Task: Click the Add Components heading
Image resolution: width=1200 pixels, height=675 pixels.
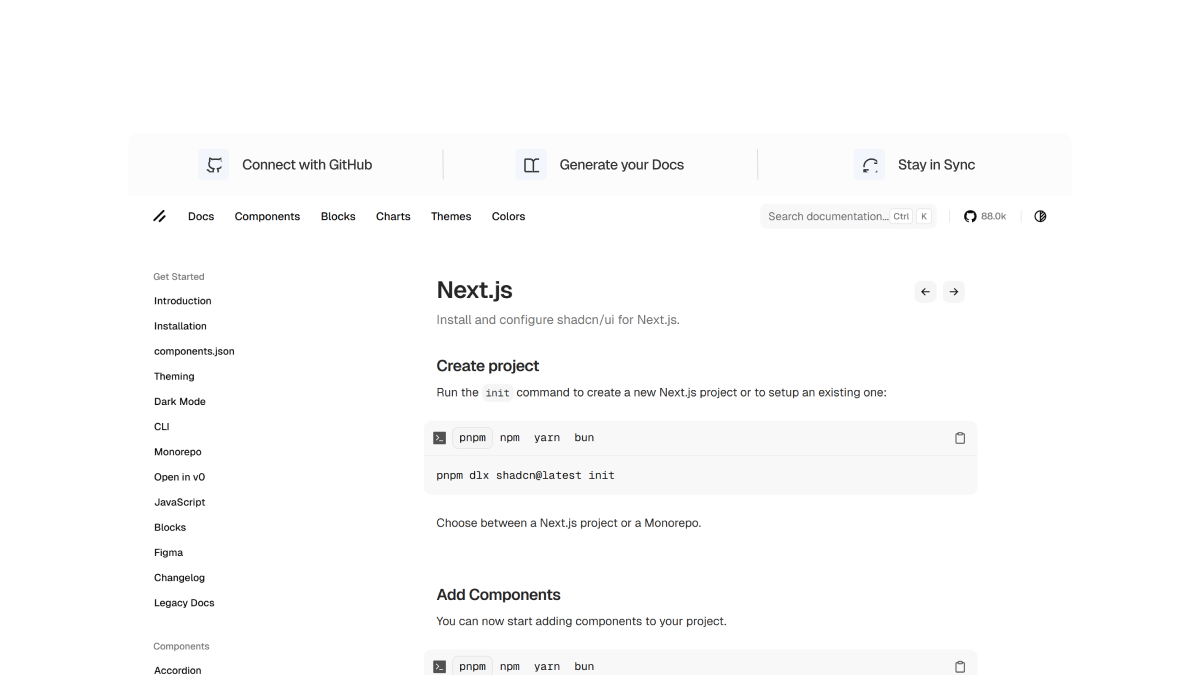Action: (x=498, y=595)
